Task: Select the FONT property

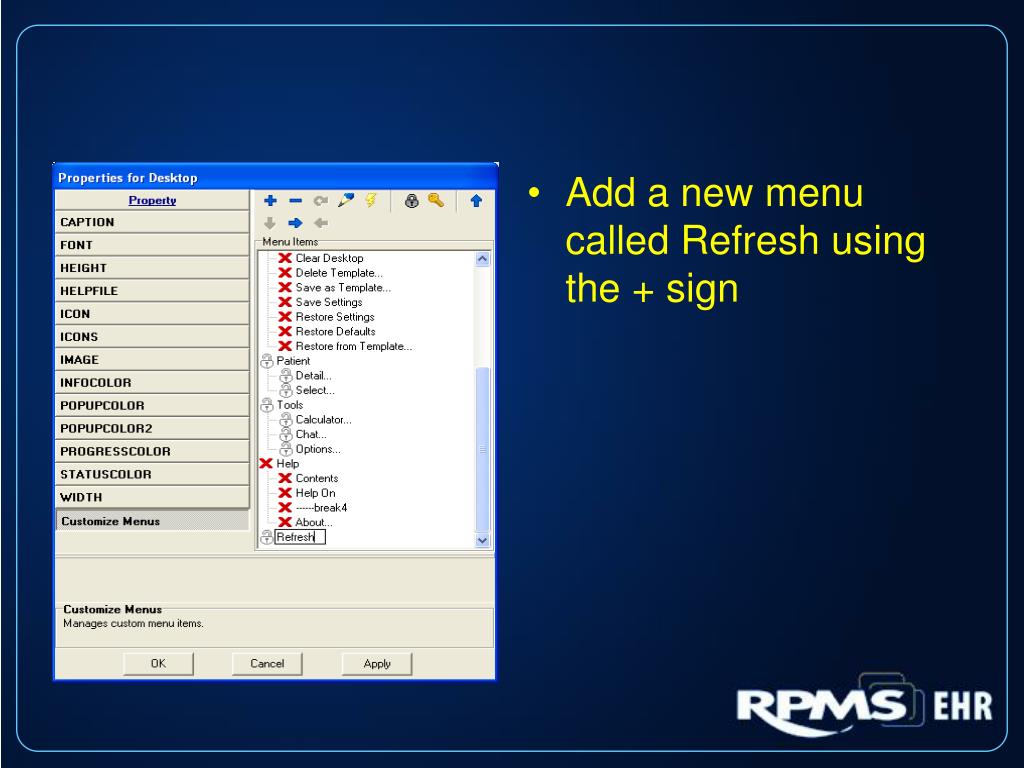Action: (152, 245)
